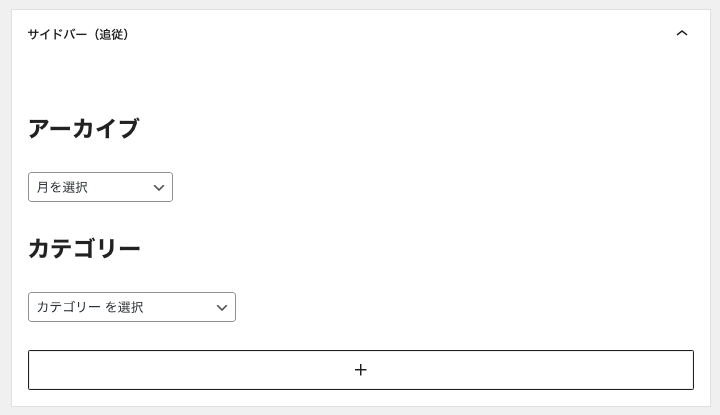Click the サイドバー（追従） panel title text
This screenshot has width=720, height=415.
tap(78, 34)
